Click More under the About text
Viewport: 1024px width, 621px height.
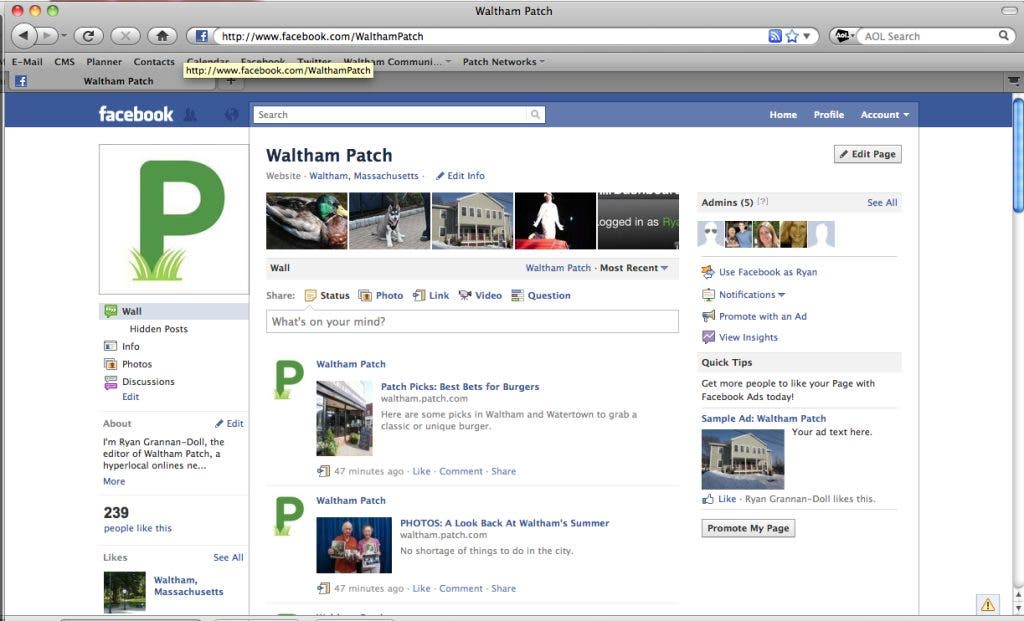click(x=114, y=481)
